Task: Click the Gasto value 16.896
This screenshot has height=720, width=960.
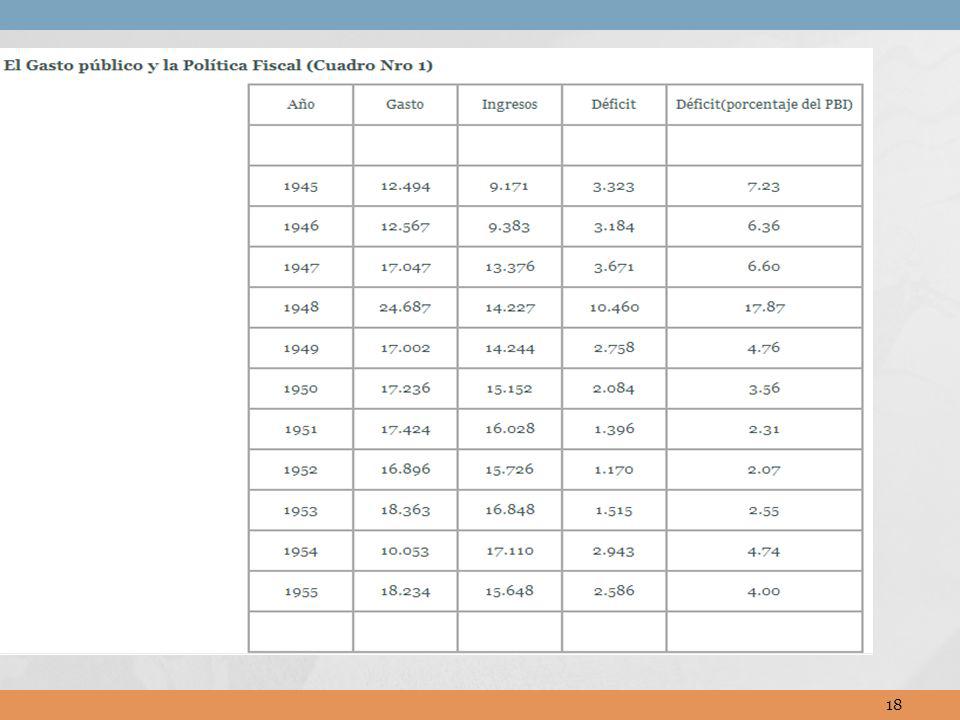Action: [x=405, y=469]
